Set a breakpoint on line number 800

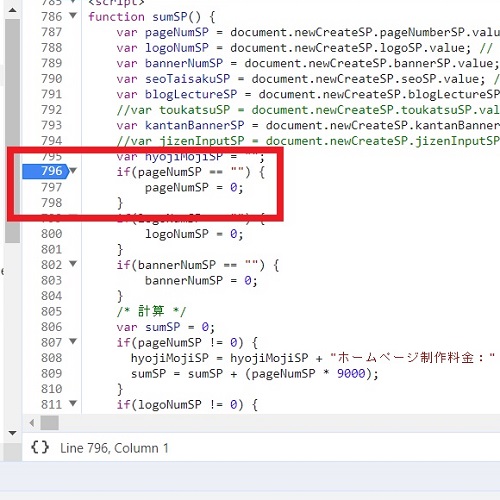coord(52,234)
